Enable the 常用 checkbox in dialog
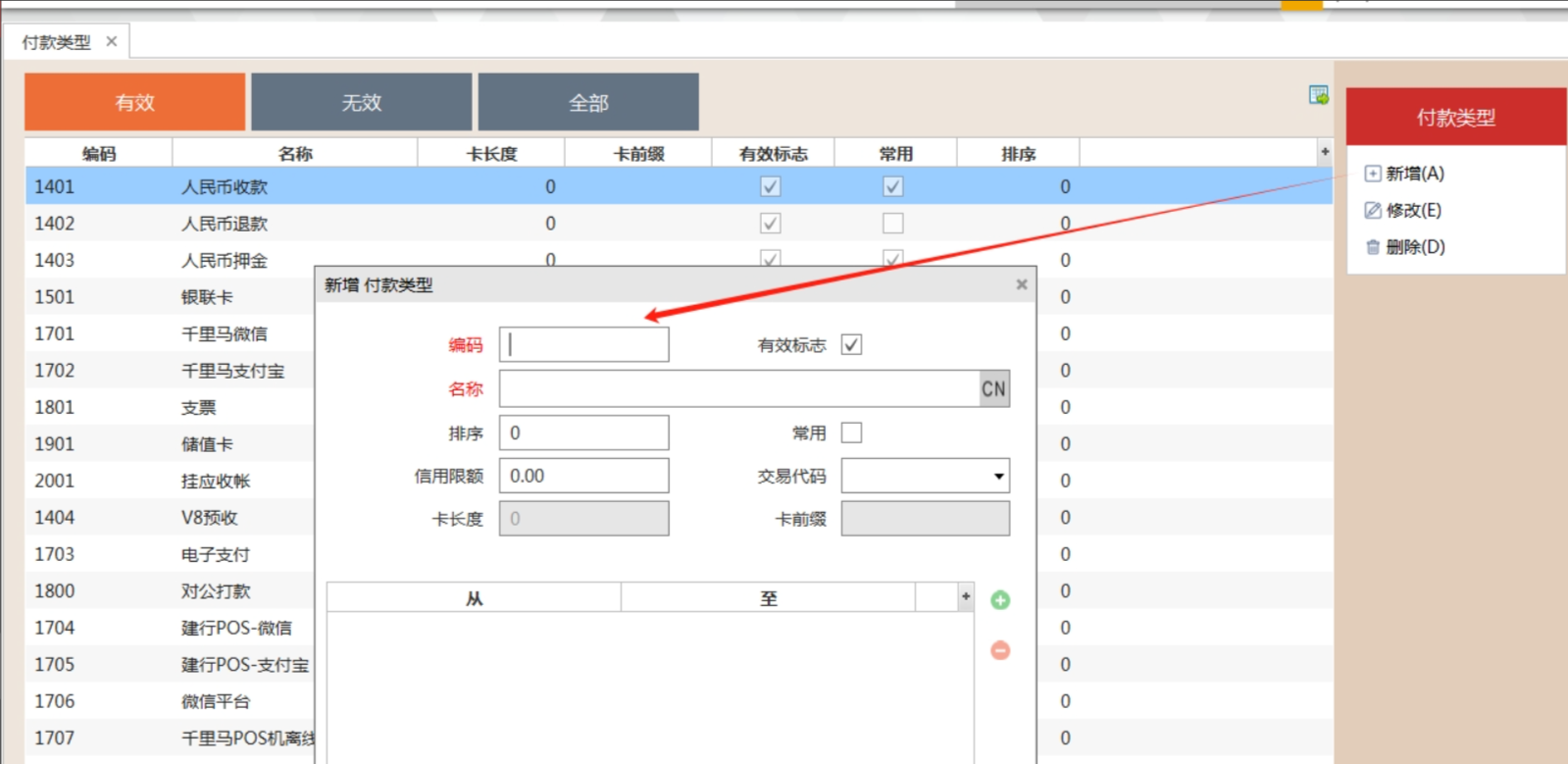The height and width of the screenshot is (764, 1568). pos(851,433)
